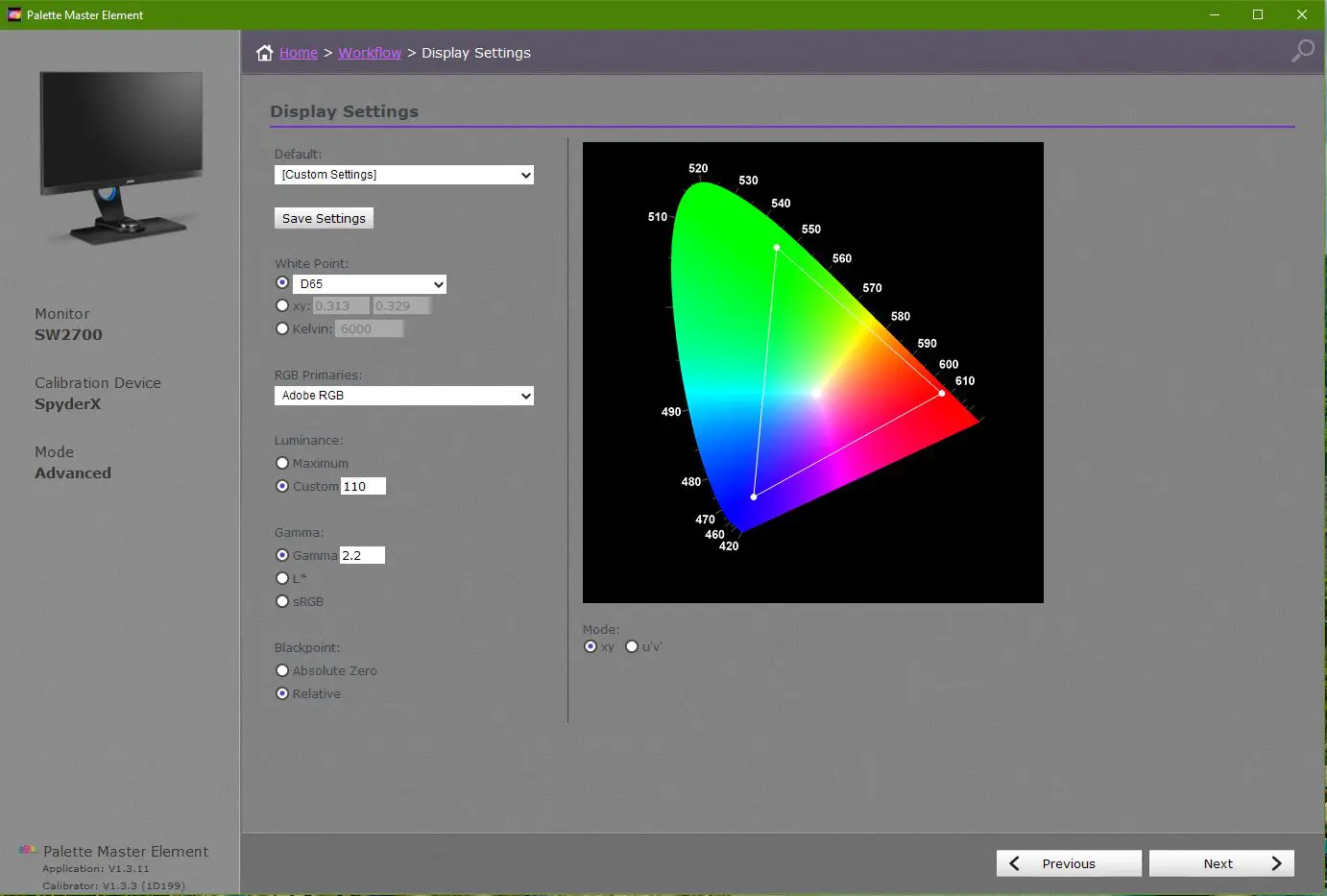
Task: Choose Maximum luminance option
Action: [x=282, y=463]
